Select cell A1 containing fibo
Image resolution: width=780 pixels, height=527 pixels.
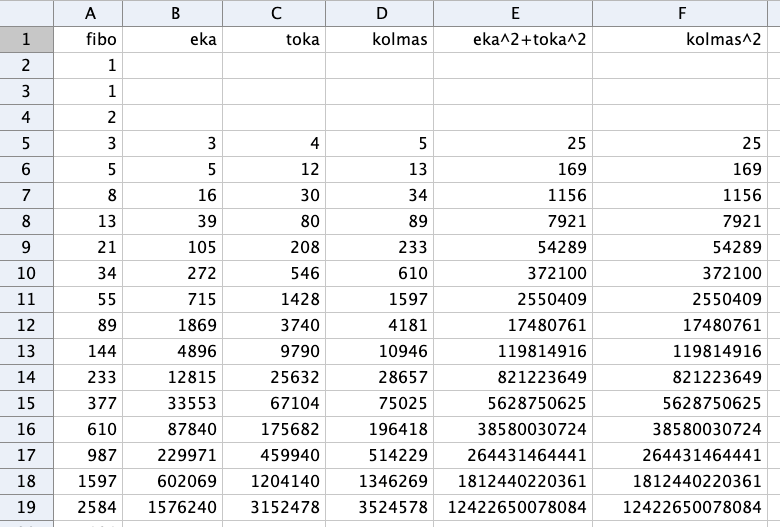tap(91, 40)
